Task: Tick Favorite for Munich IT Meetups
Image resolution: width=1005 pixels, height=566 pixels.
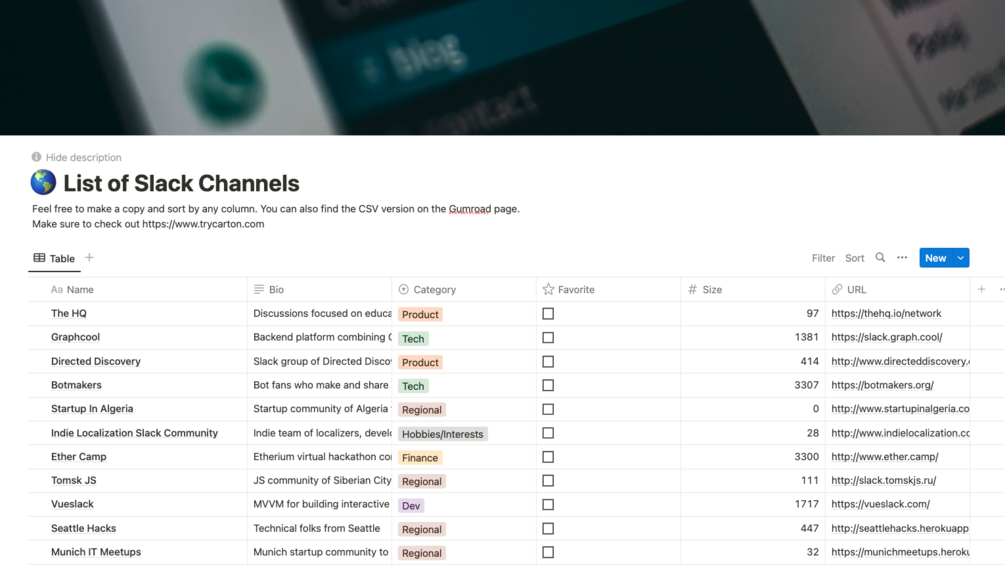Action: coord(548,553)
